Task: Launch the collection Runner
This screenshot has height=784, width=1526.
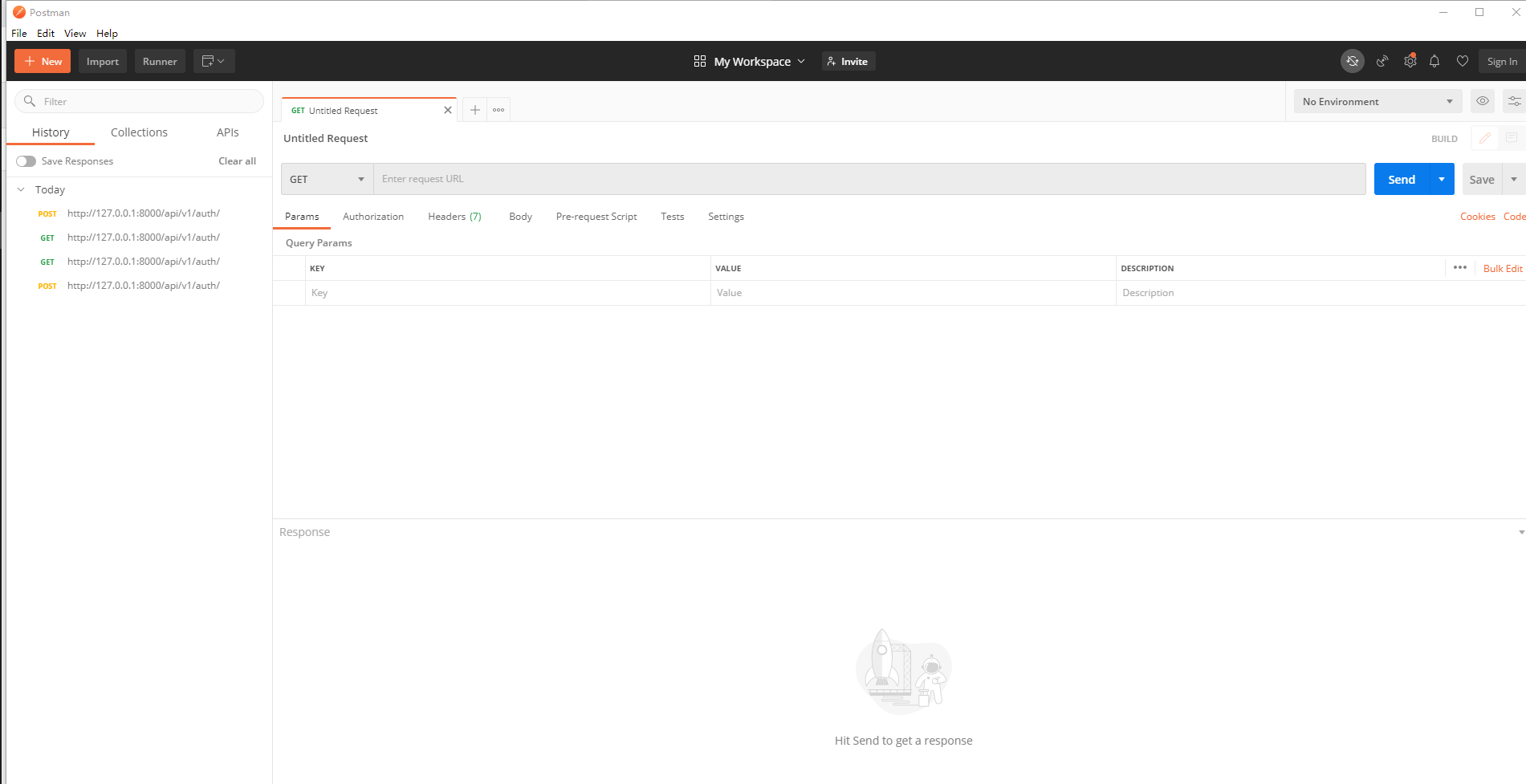Action: 160,61
